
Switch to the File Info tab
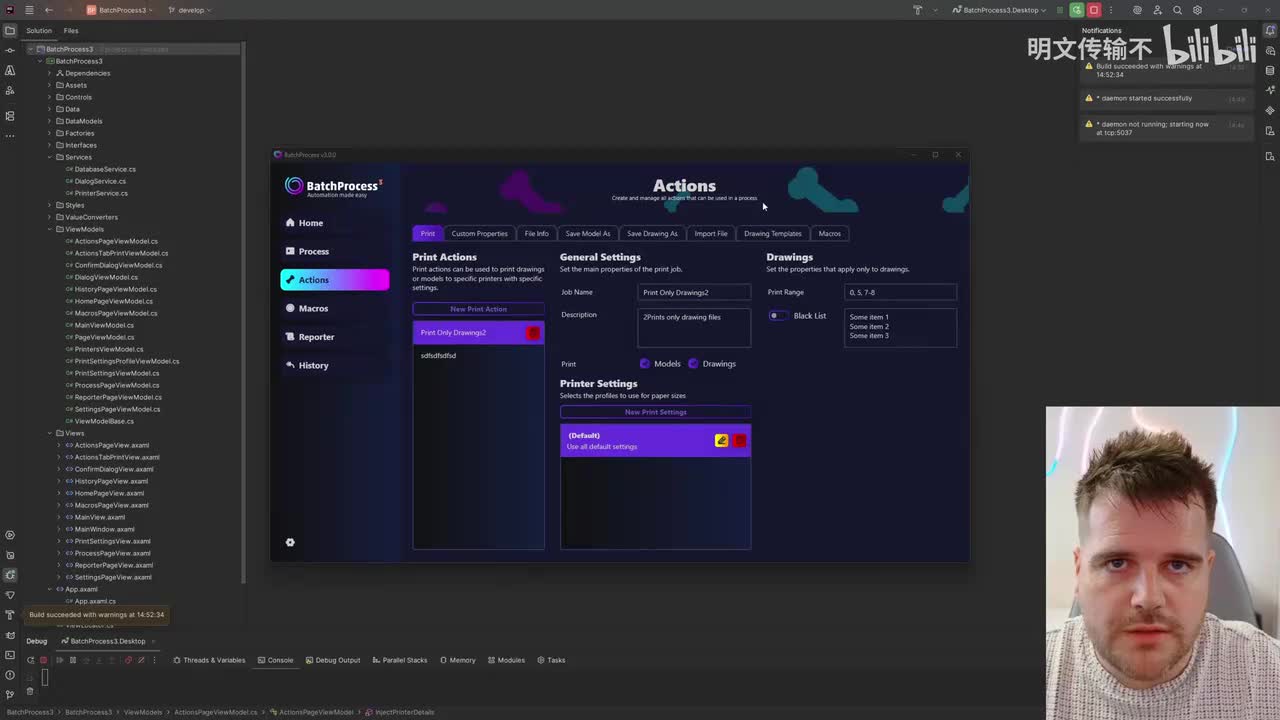point(537,234)
